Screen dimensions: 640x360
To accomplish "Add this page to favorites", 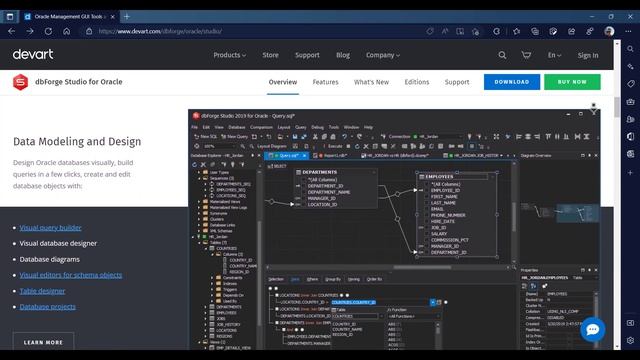I will coord(476,31).
